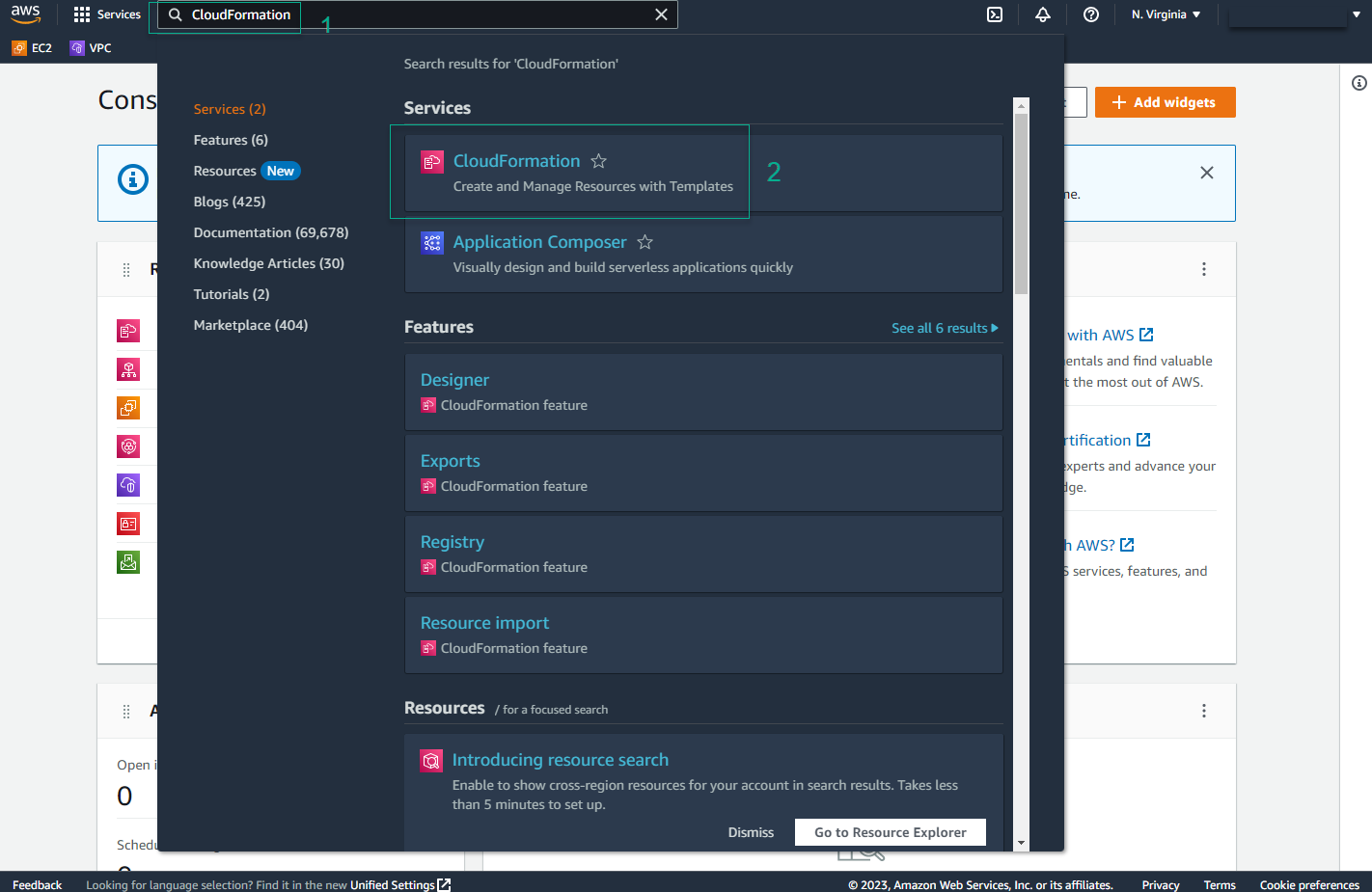Open the VPC favorite shortcut
Image resolution: width=1372 pixels, height=892 pixels.
coord(91,47)
